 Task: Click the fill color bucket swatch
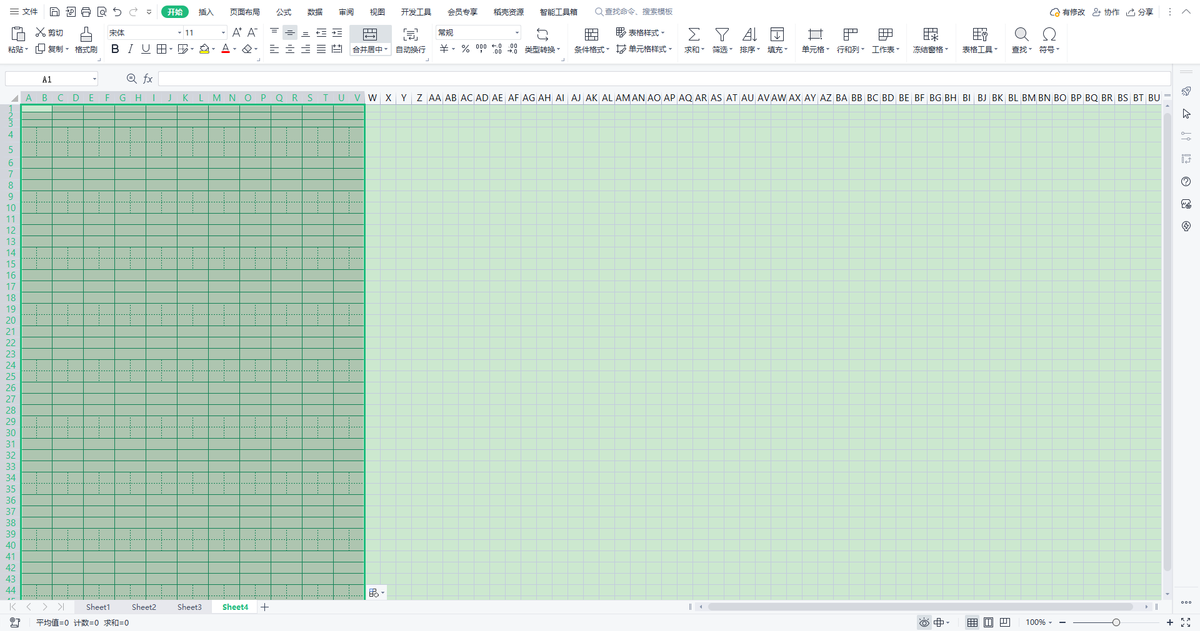click(x=204, y=48)
